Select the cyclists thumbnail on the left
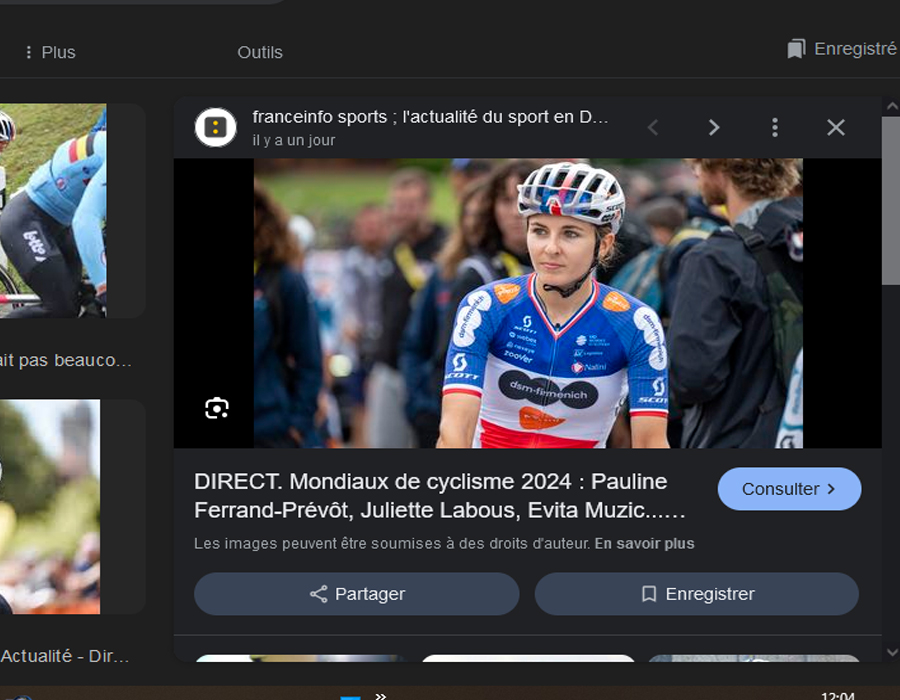Viewport: 900px width, 700px height. click(x=52, y=208)
